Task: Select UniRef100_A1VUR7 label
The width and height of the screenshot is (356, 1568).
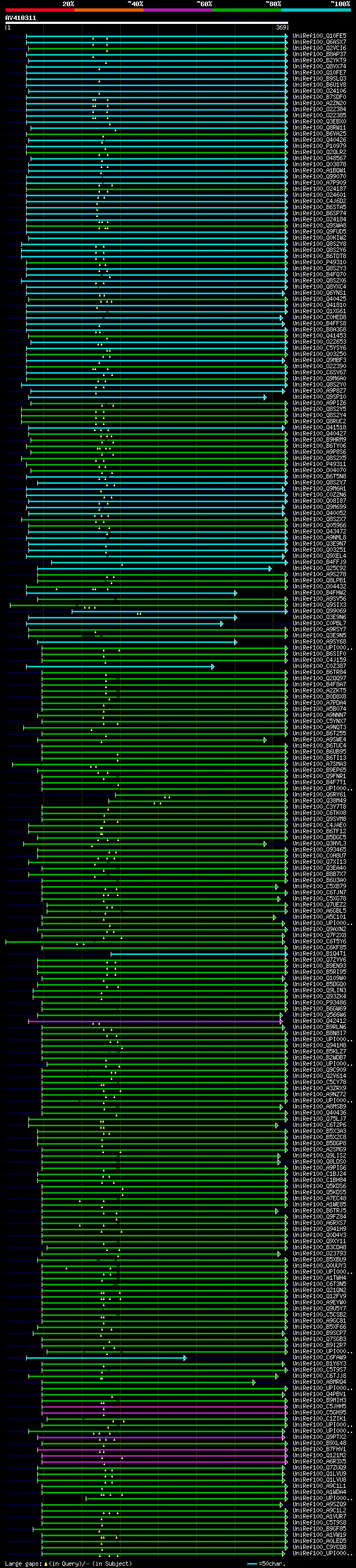Action: (x=319, y=1516)
